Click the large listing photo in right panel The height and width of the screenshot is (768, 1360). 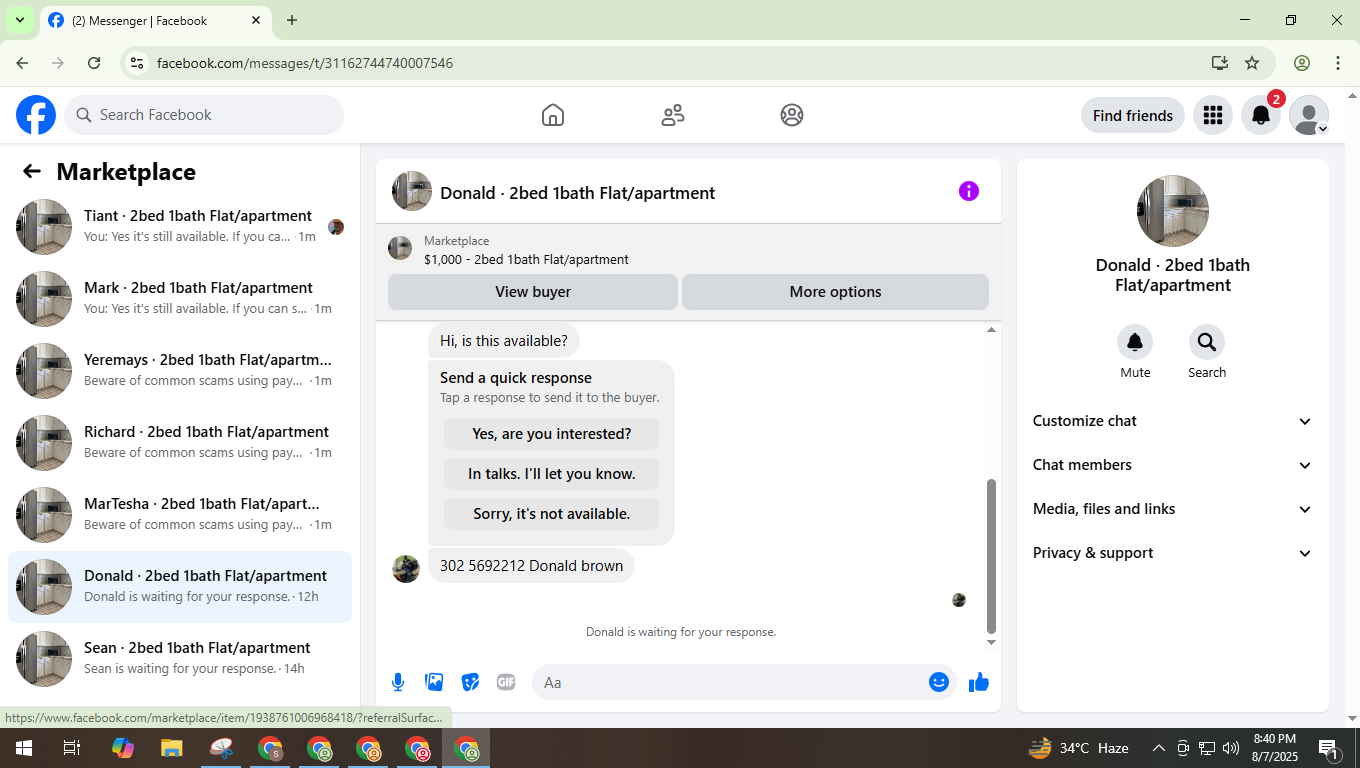tap(1173, 211)
